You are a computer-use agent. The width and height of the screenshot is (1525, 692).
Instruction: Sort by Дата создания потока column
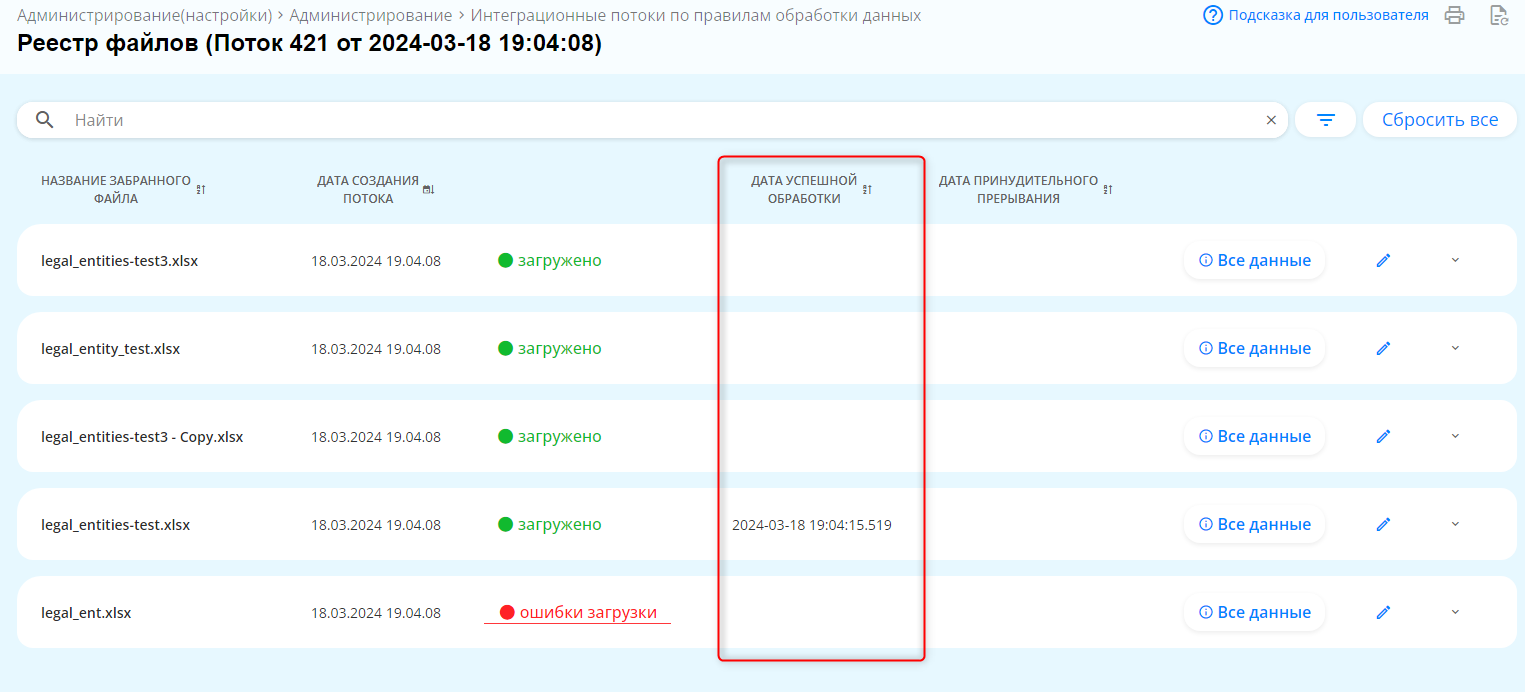pos(429,189)
